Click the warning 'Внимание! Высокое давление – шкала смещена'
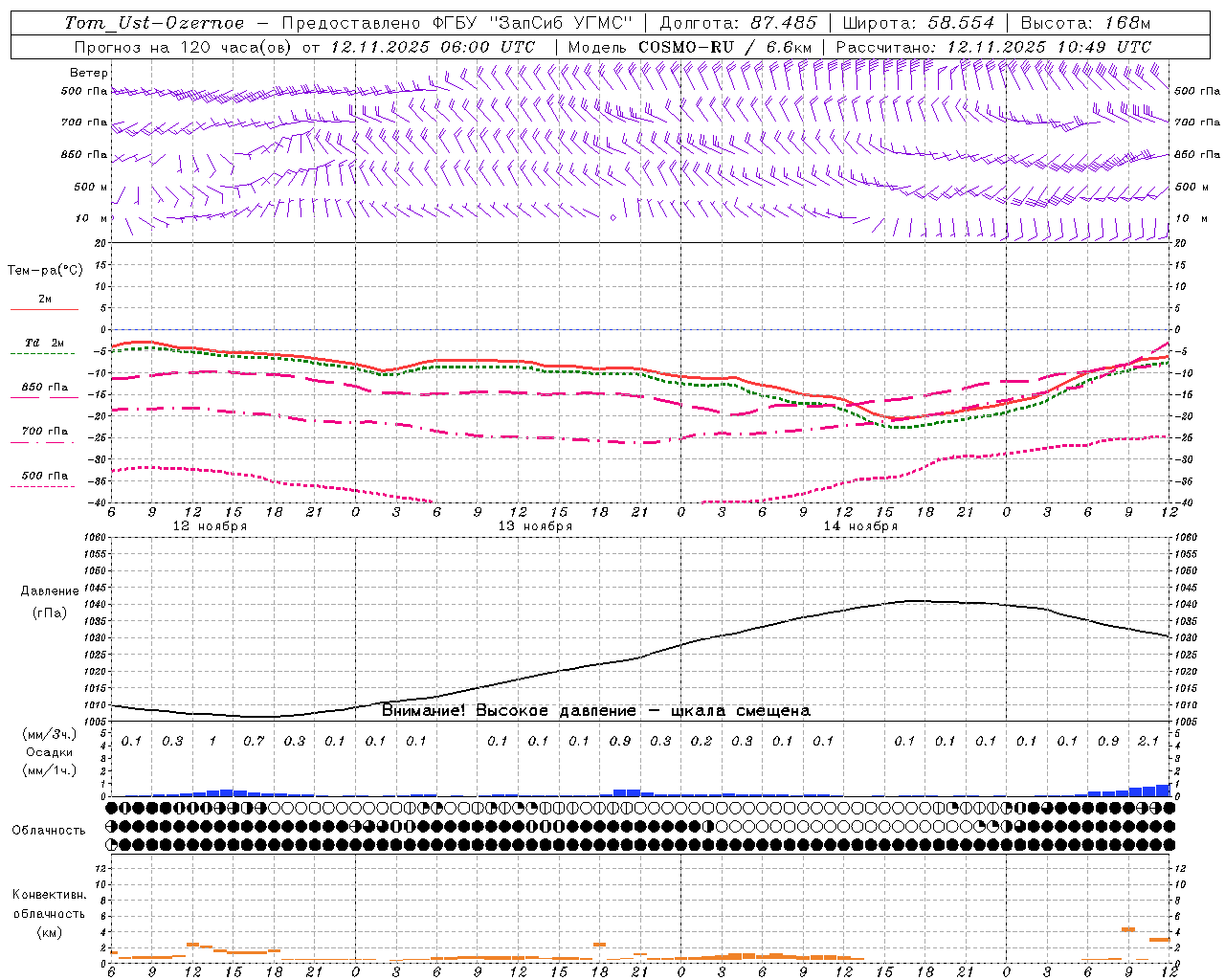1225x980 pixels. 596,711
